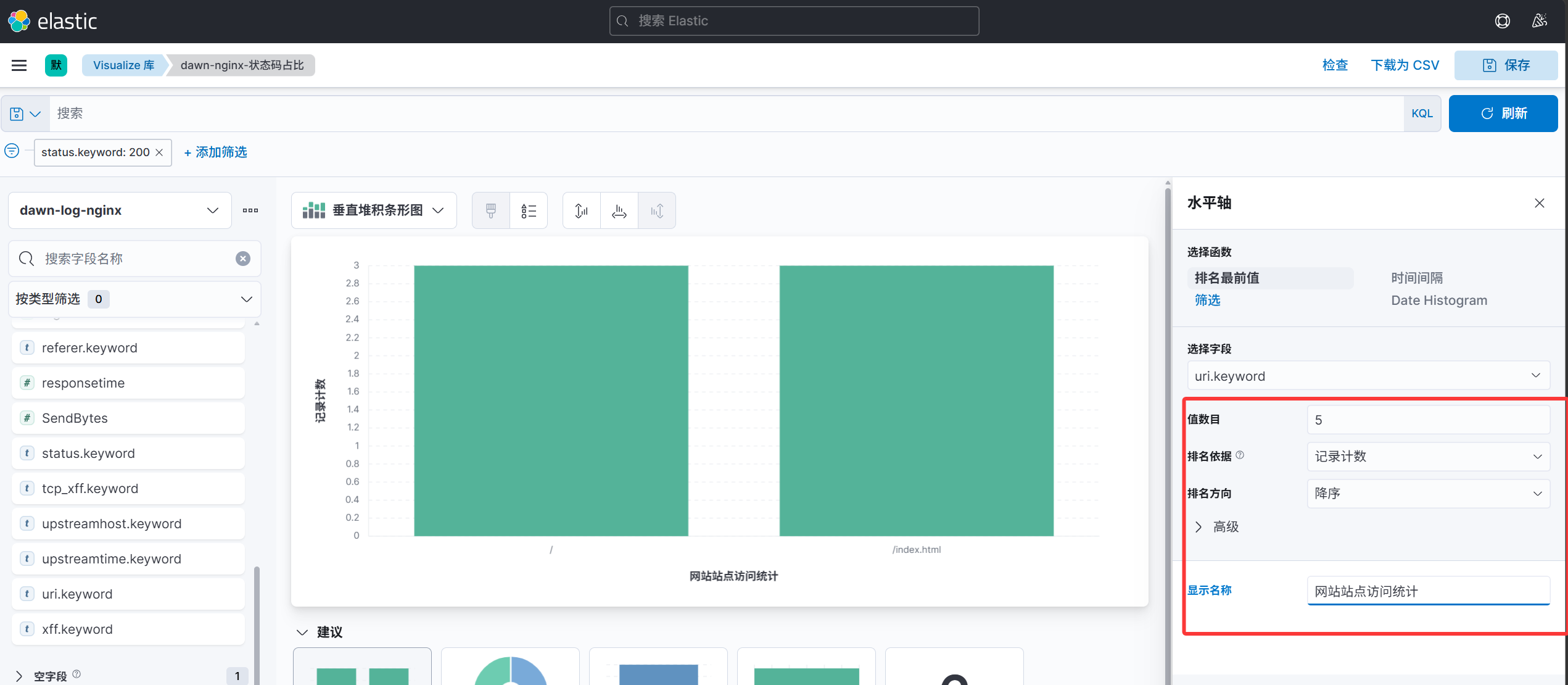Open the legend settings icon
The height and width of the screenshot is (685, 1568).
pos(529,210)
